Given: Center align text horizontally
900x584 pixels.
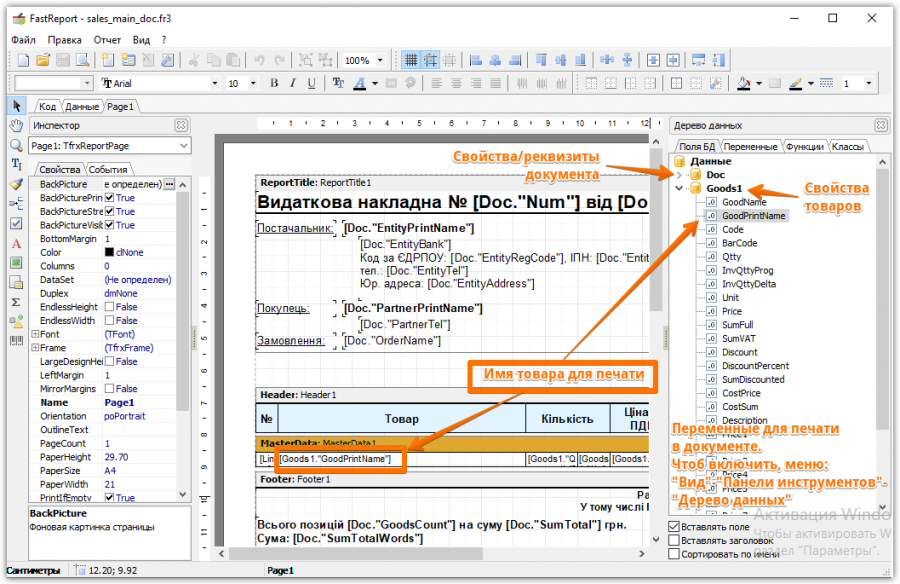Looking at the screenshot, I should pyautogui.click(x=456, y=83).
